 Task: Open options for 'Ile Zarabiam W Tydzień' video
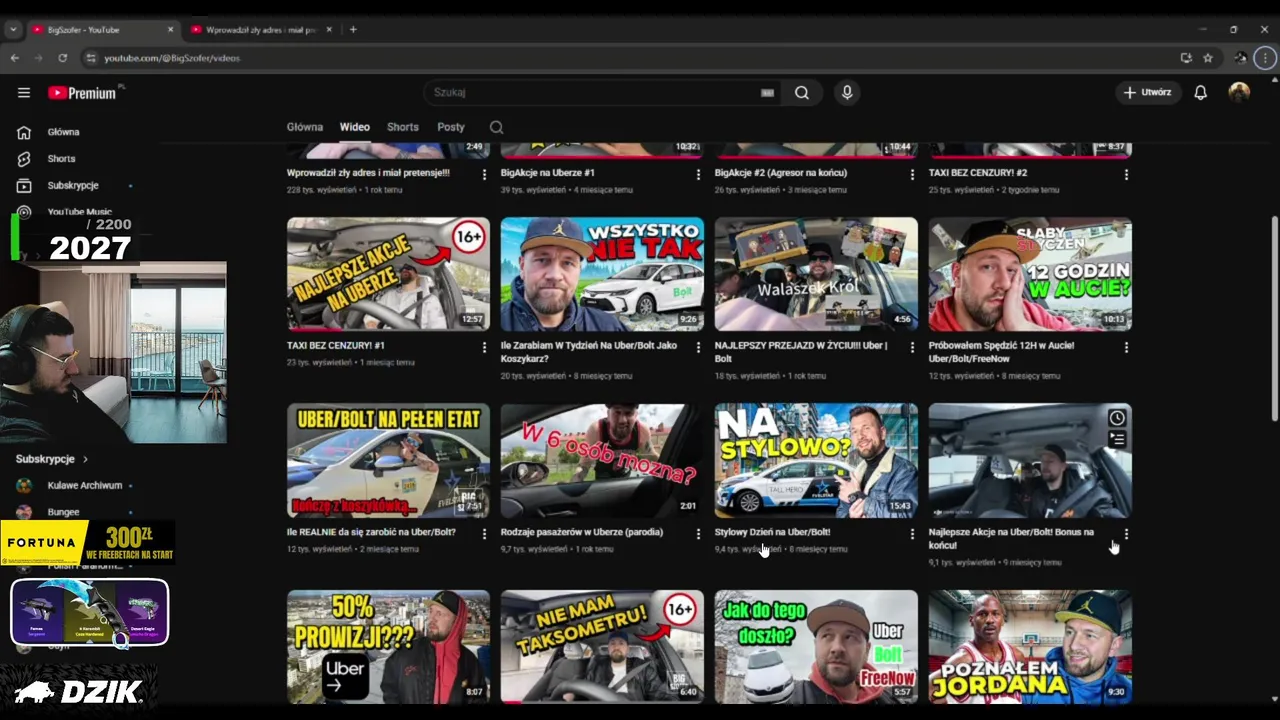(x=698, y=347)
